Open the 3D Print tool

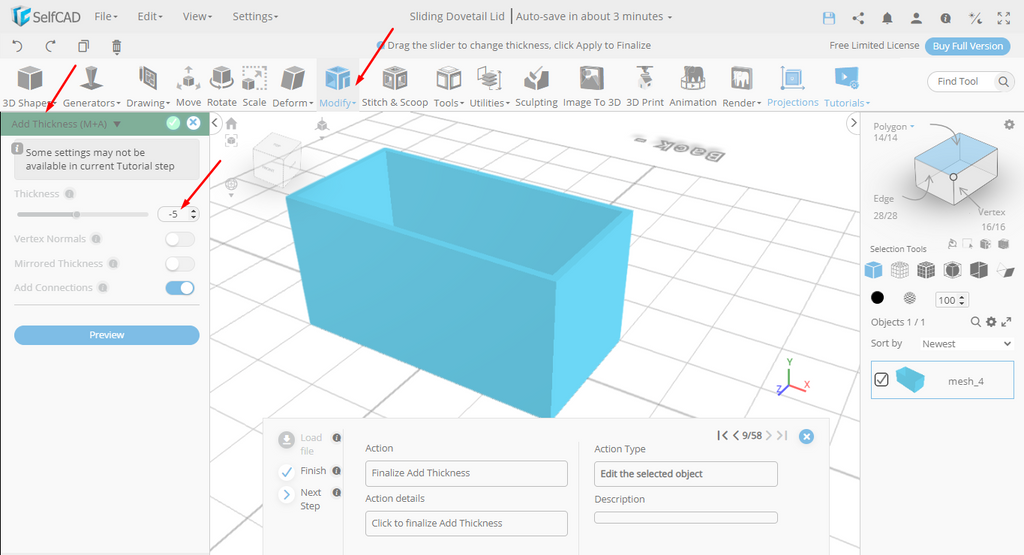click(x=645, y=86)
